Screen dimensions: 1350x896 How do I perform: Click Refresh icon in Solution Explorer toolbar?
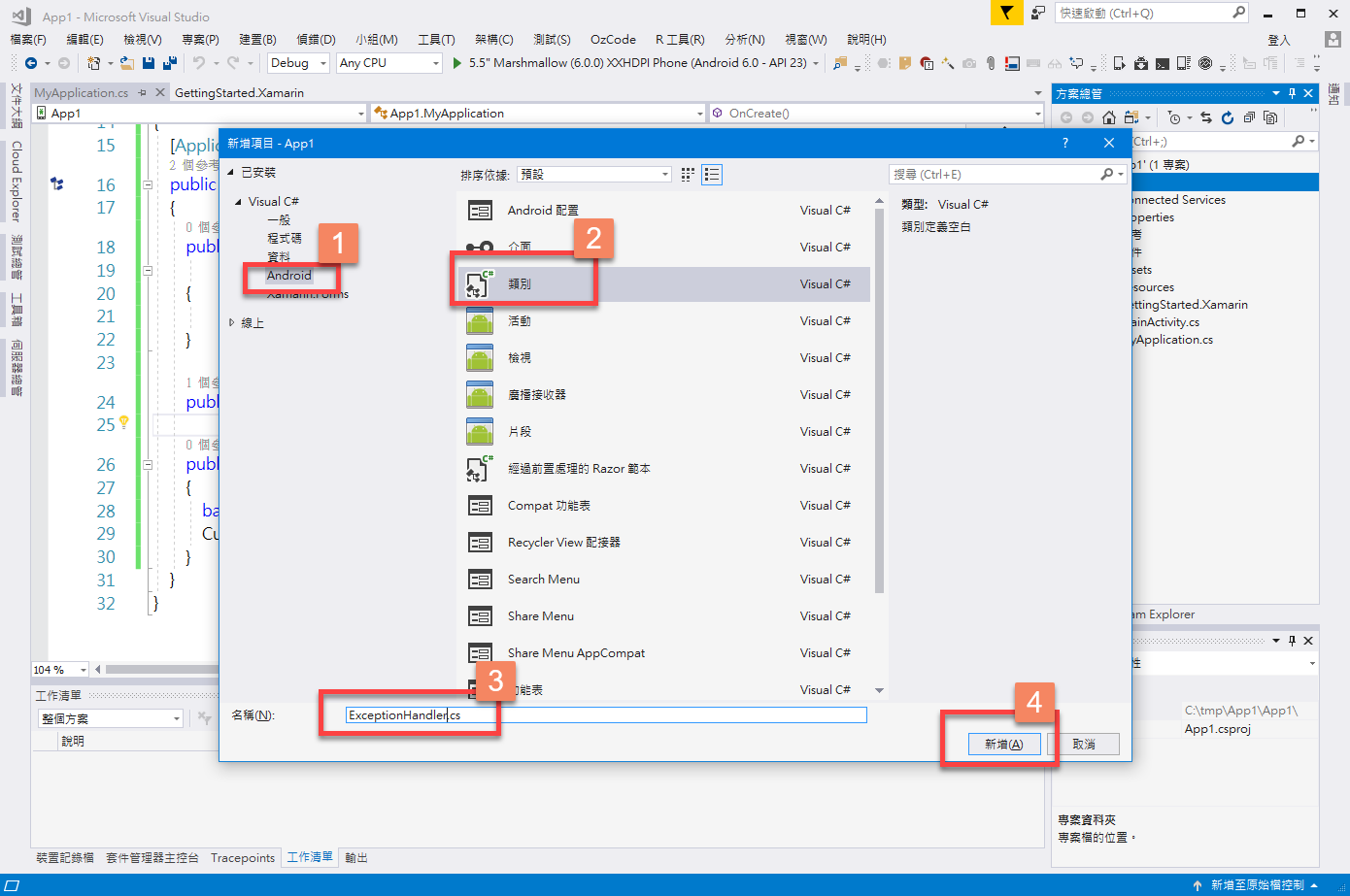1228,117
